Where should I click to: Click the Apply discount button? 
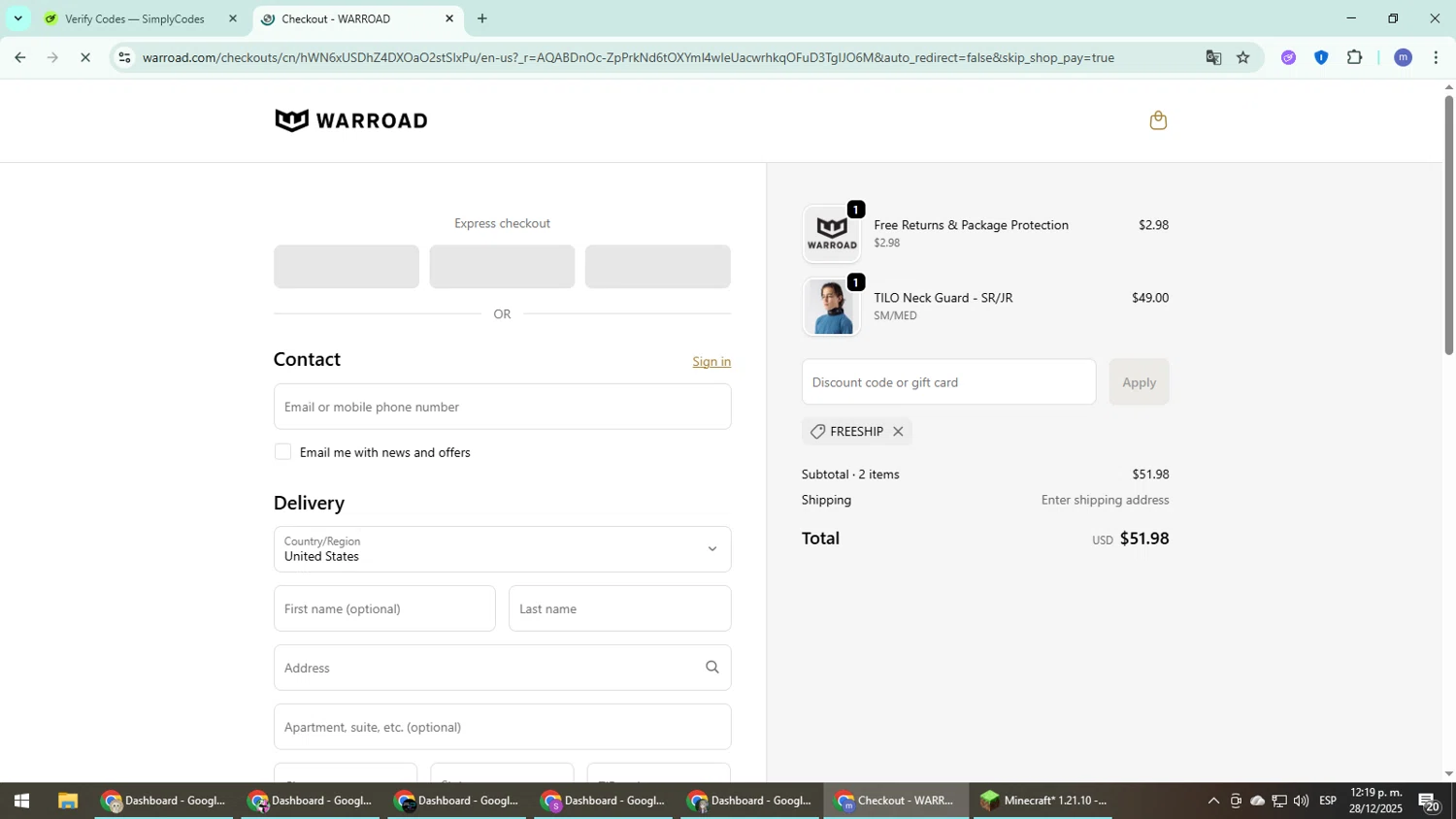pos(1139,382)
